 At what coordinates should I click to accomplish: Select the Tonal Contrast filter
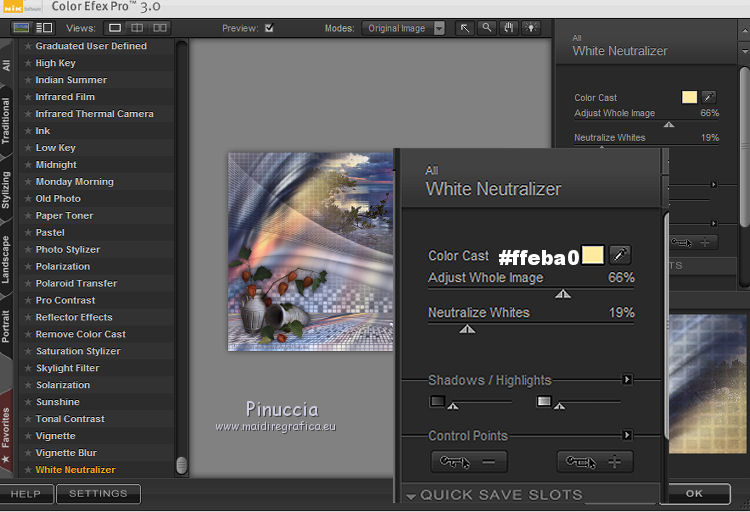70,419
